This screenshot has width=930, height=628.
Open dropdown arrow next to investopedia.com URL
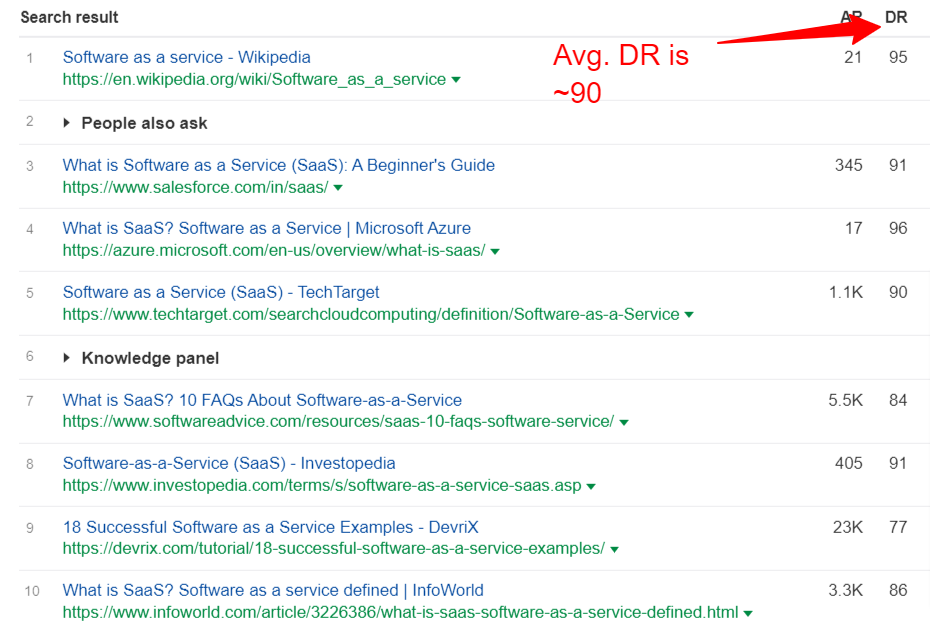[591, 487]
